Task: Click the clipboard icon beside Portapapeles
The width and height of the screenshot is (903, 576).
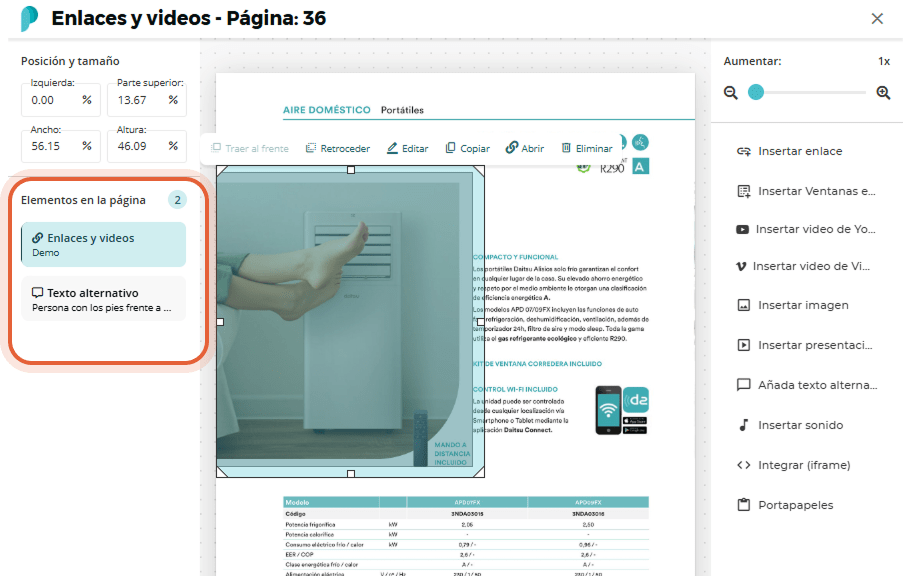Action: (744, 505)
